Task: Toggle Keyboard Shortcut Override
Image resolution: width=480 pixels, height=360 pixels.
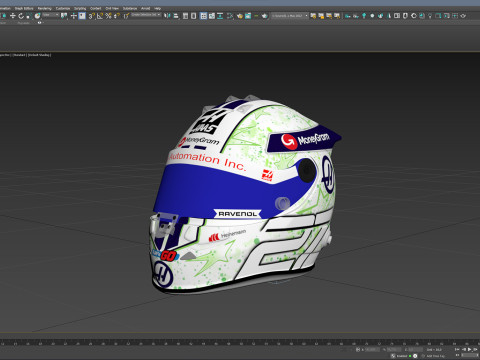Action: (x=82, y=16)
